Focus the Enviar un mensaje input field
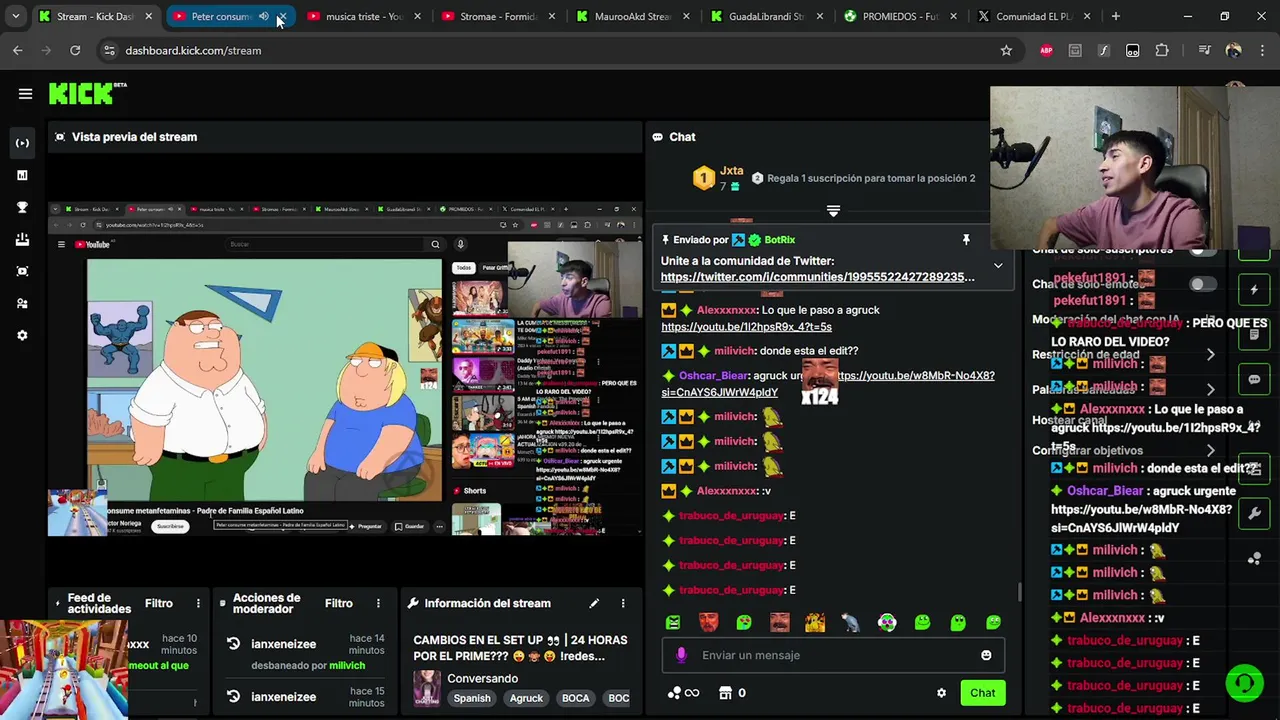 point(832,655)
